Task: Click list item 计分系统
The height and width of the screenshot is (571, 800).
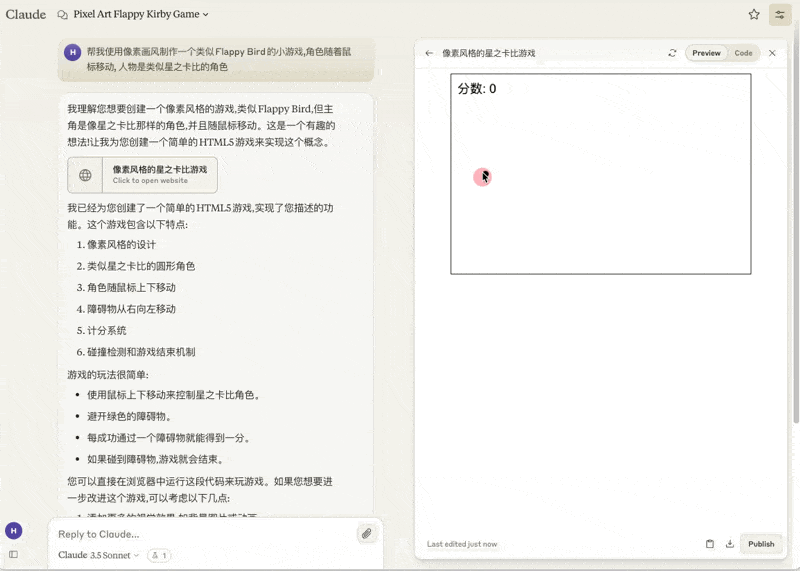Action: [106, 330]
